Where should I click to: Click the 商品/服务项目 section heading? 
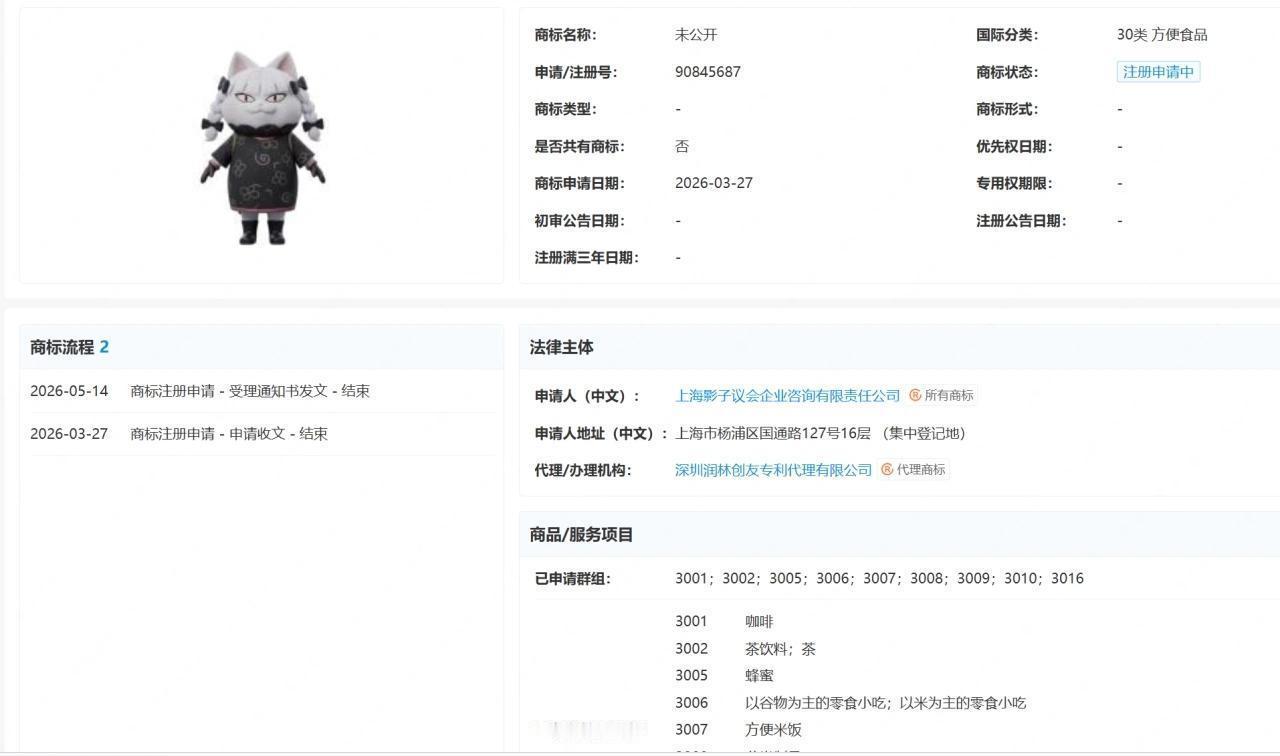(x=582, y=534)
